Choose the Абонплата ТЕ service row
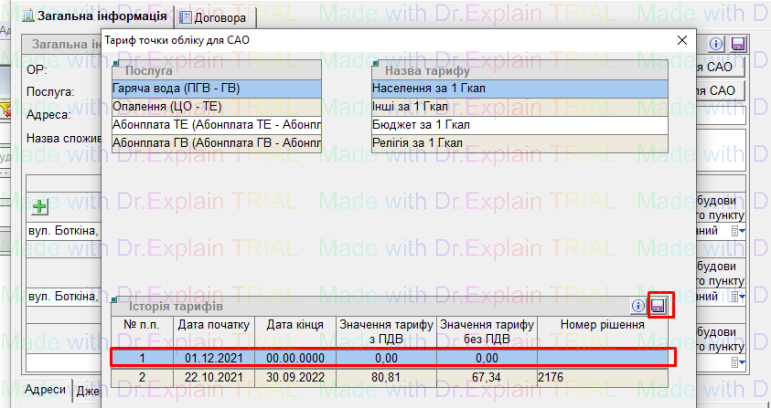 coord(215,126)
